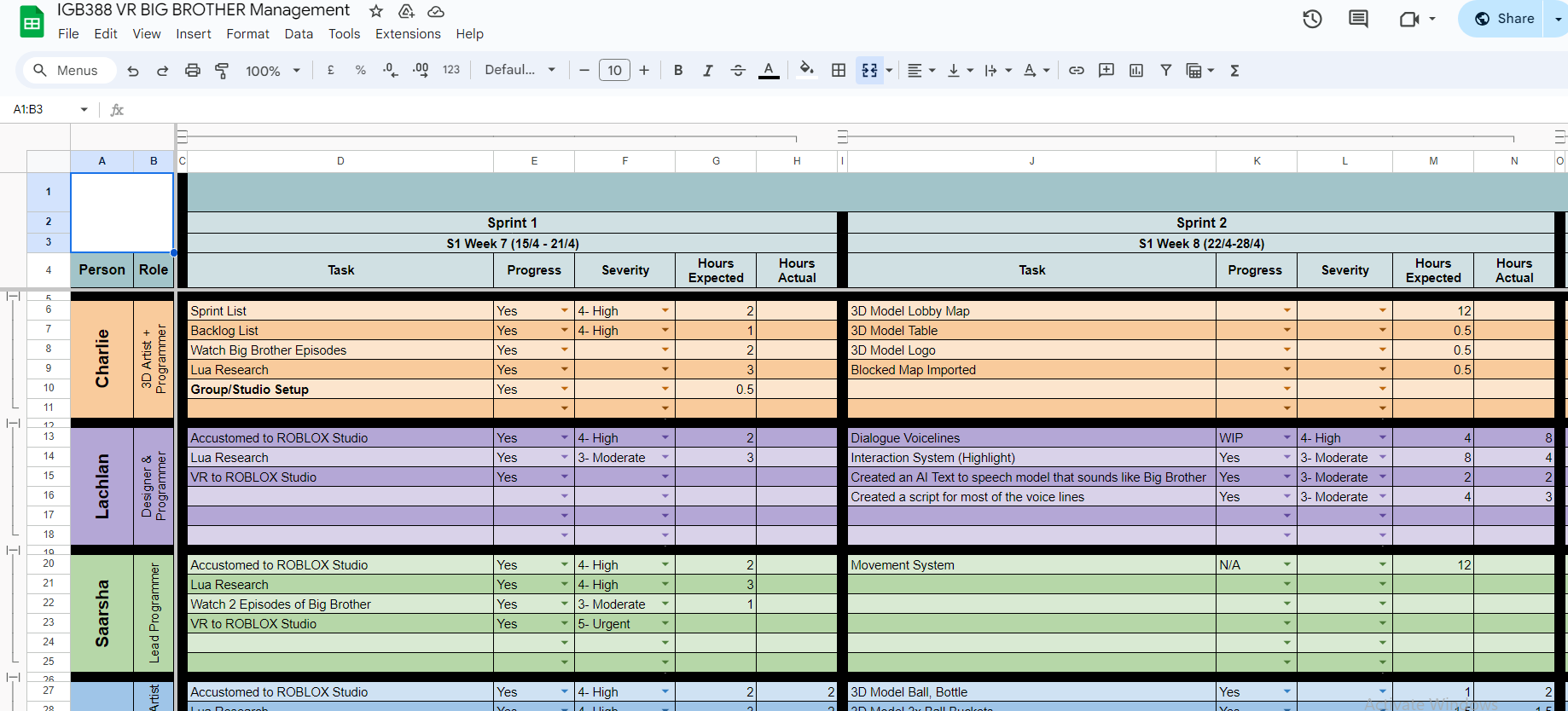The height and width of the screenshot is (711, 1568).
Task: Open the Name box dropdown arrow
Action: [84, 109]
